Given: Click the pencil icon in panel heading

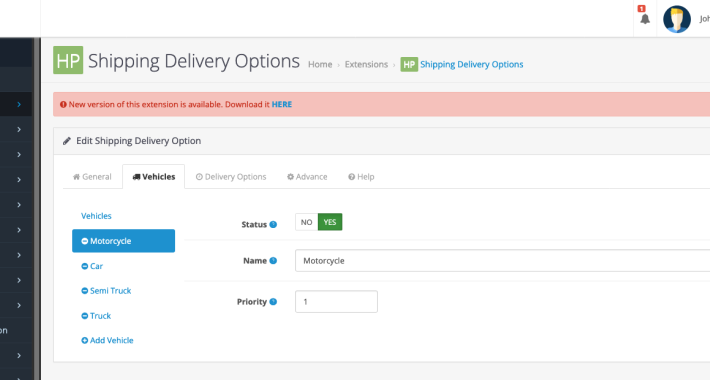Looking at the screenshot, I should pos(67,141).
